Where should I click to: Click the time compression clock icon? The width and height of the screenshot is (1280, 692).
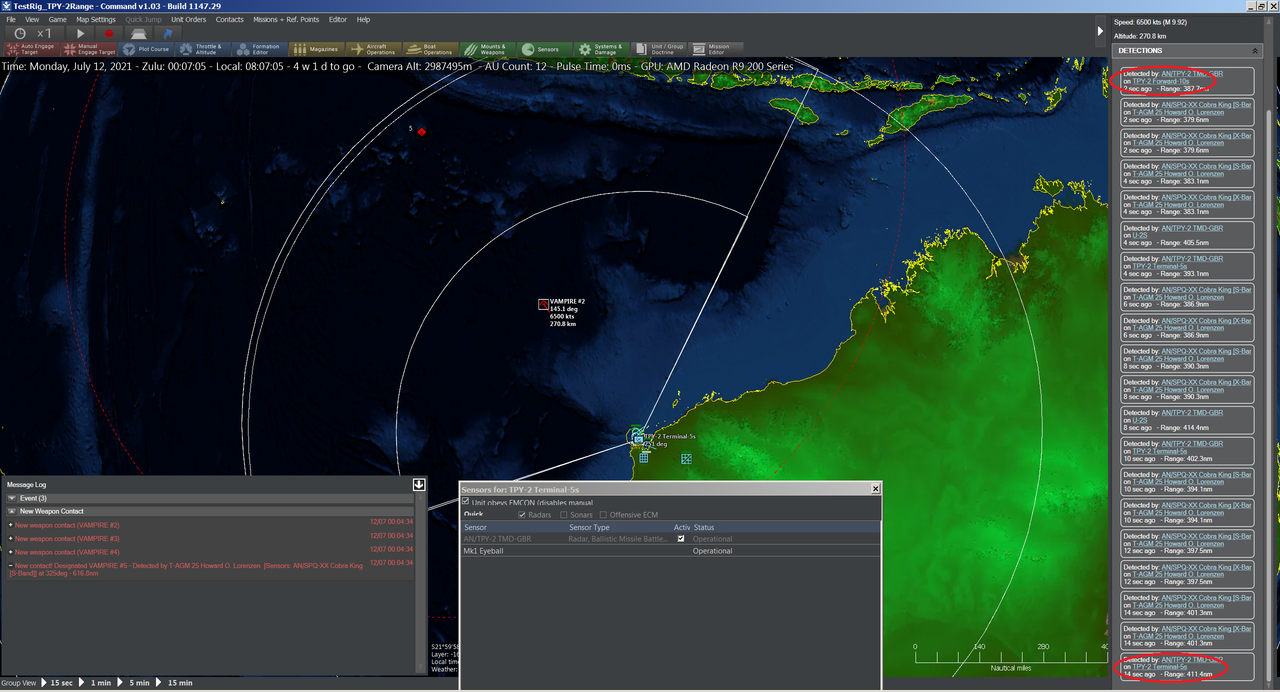click(x=21, y=34)
